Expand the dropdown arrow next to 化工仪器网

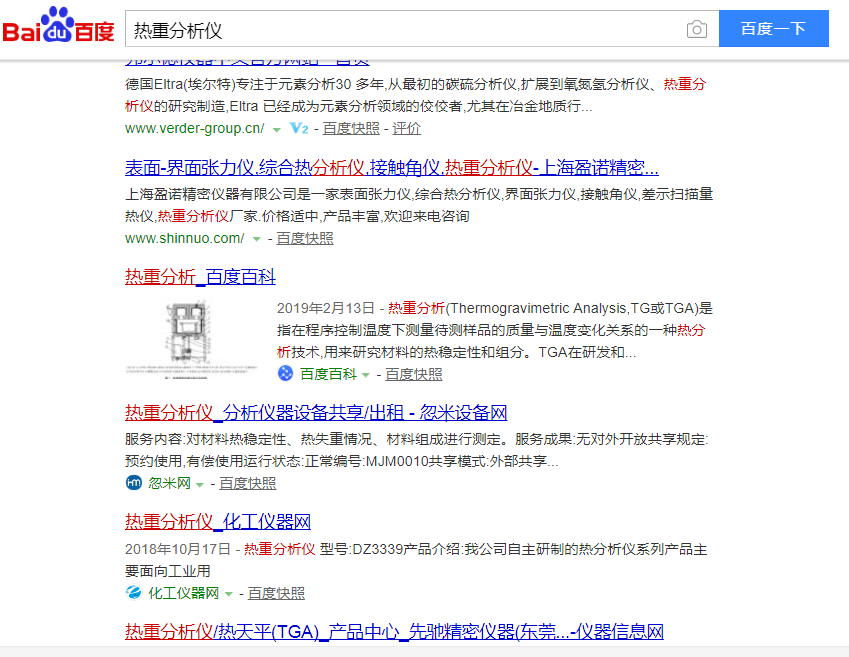coord(229,594)
